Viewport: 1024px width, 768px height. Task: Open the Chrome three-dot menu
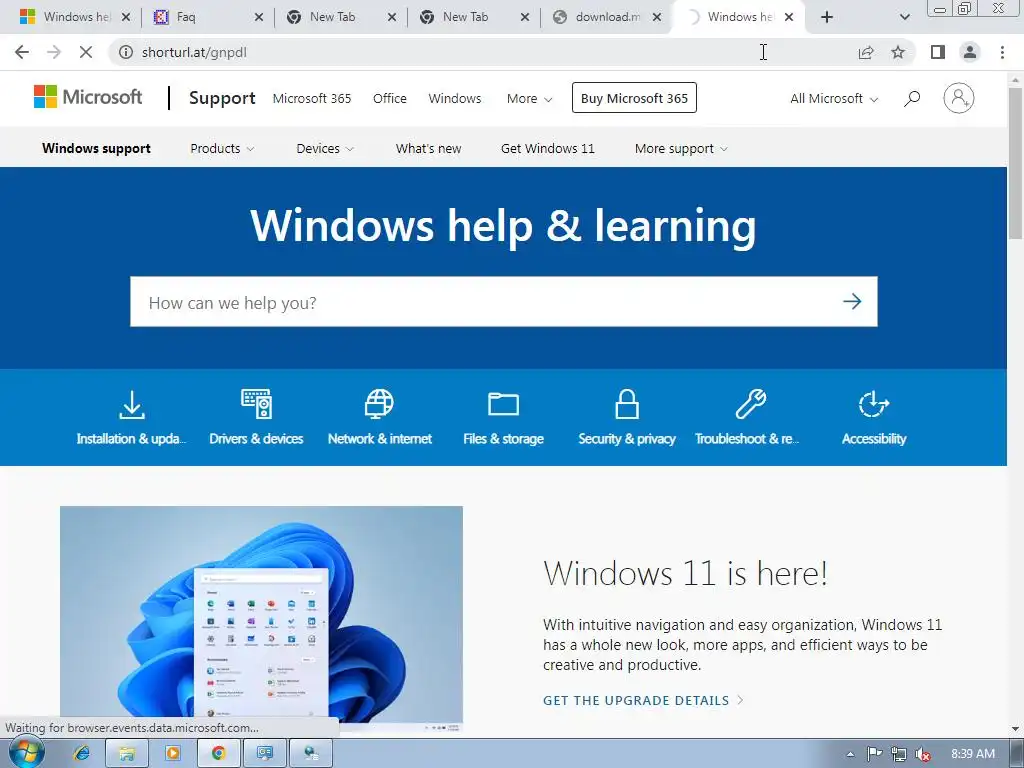1002,52
